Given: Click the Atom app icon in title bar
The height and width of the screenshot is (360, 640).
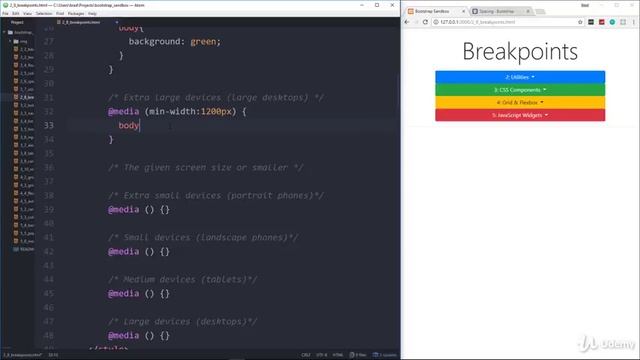Looking at the screenshot, I should pos(5,5).
